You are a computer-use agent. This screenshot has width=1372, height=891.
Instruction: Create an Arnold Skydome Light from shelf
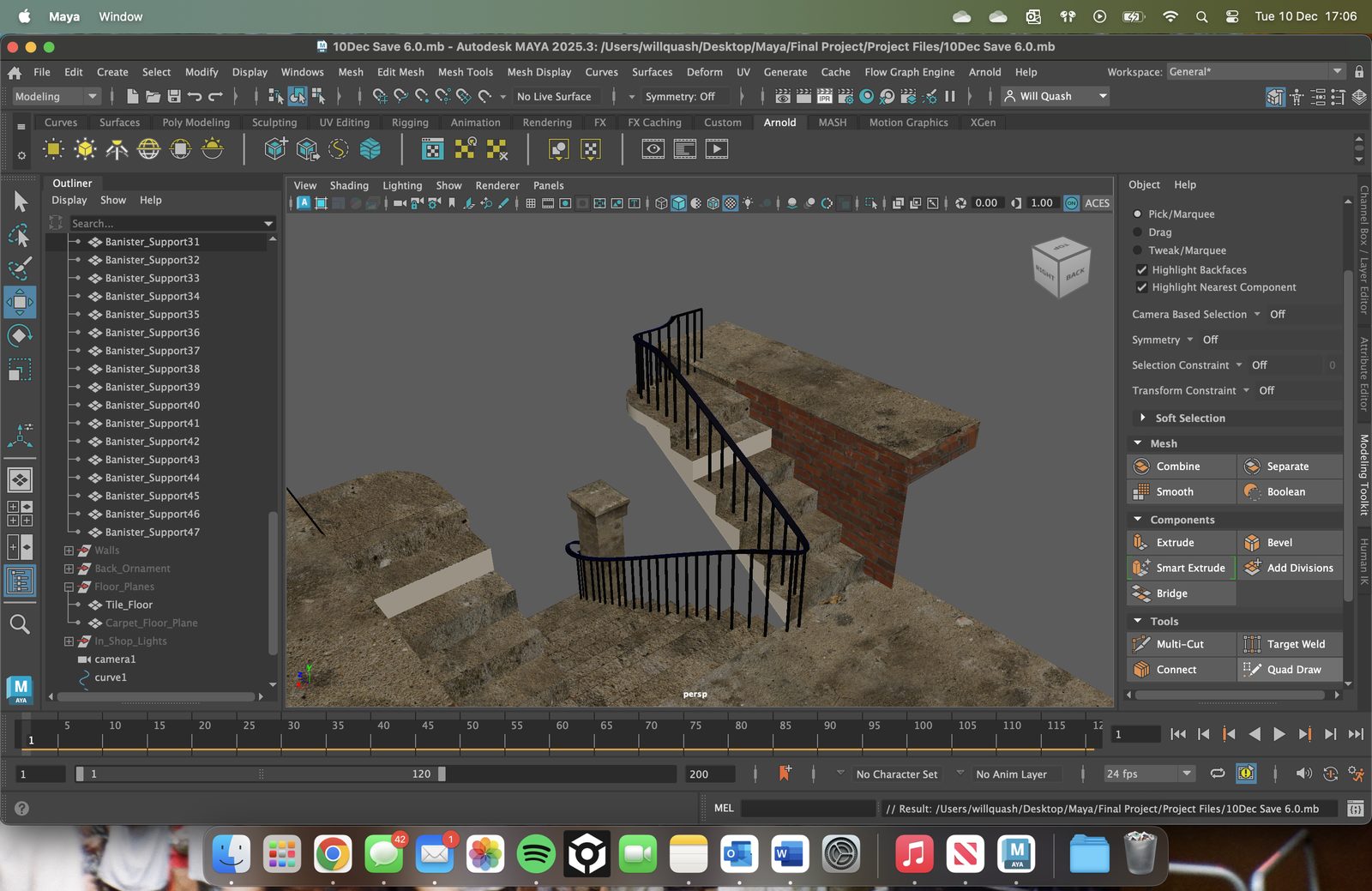[148, 149]
